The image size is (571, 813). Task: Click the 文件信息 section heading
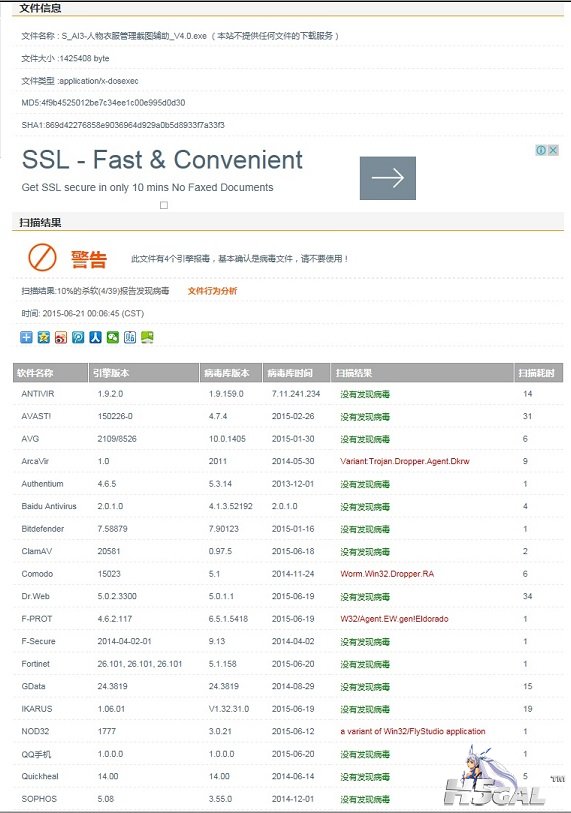(40, 8)
